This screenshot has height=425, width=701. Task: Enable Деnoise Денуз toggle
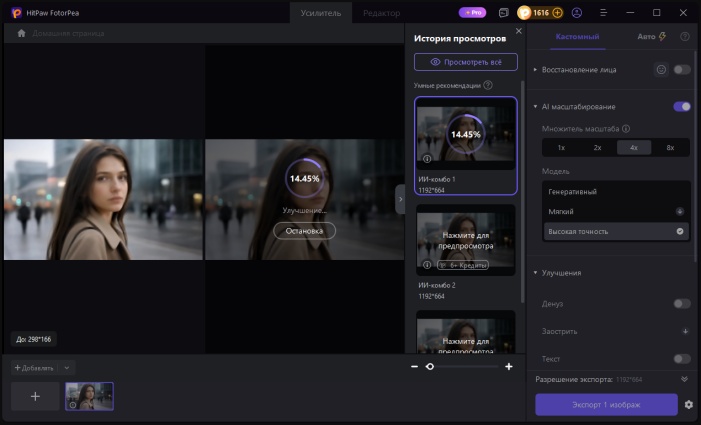682,304
